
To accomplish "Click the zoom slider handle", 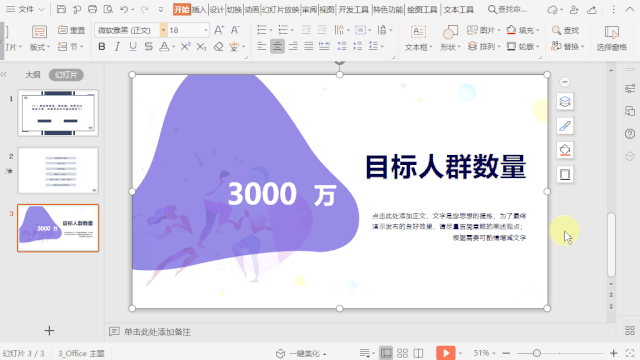I will tap(537, 353).
